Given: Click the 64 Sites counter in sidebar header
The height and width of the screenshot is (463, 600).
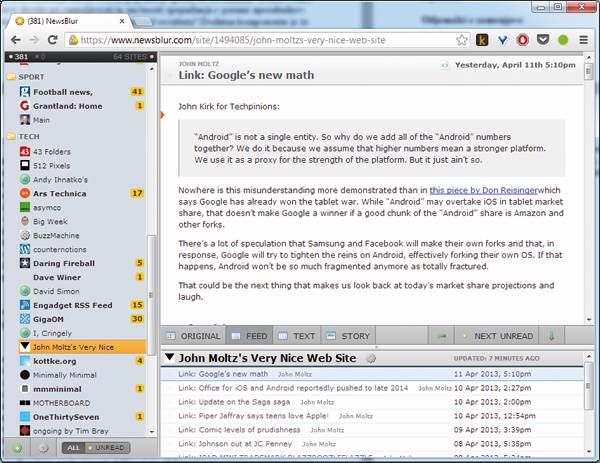Looking at the screenshot, I should click(130, 57).
